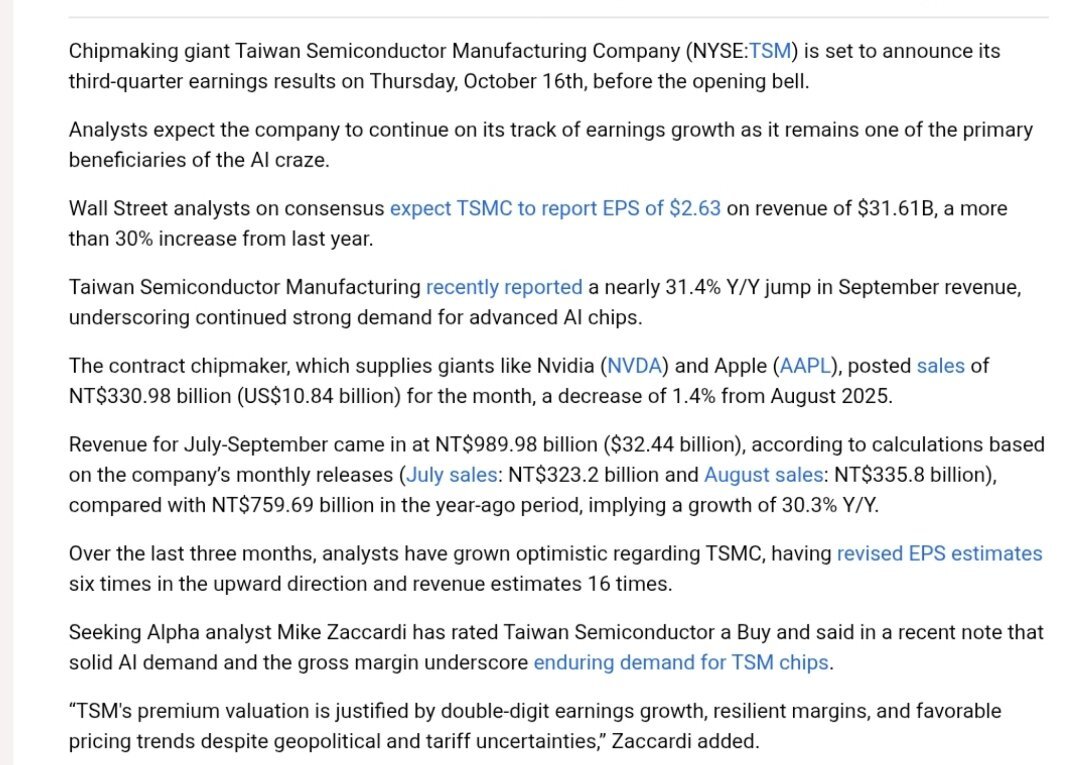Open the 'recently reported' link
This screenshot has width=1080, height=765.
click(504, 288)
